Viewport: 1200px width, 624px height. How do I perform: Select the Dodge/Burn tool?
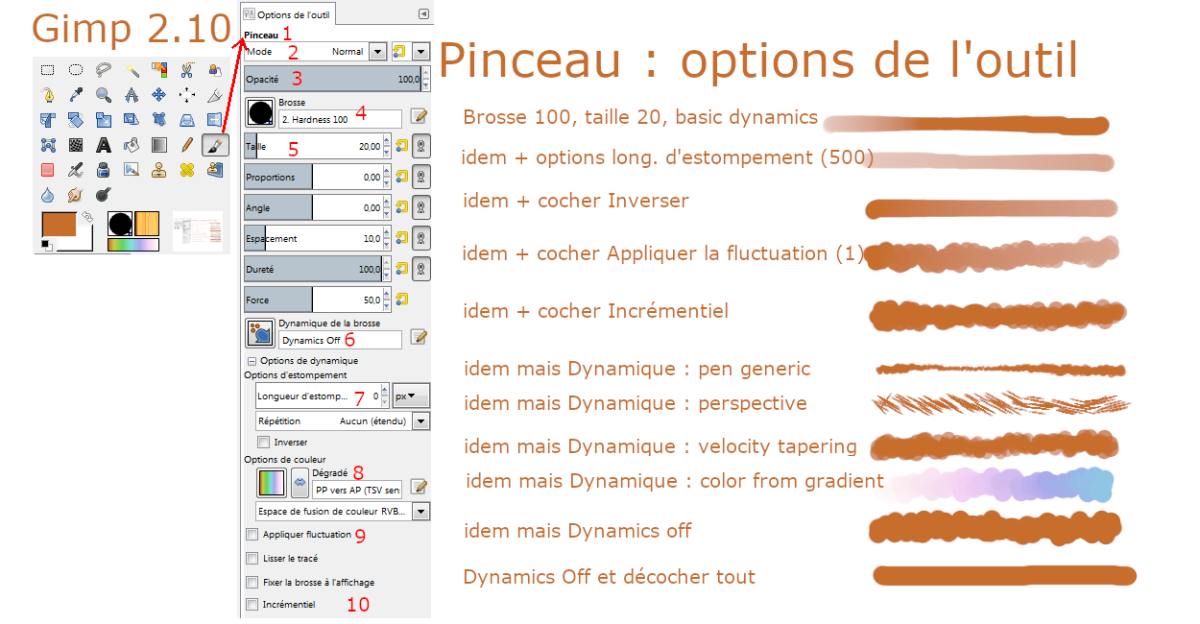(x=103, y=195)
